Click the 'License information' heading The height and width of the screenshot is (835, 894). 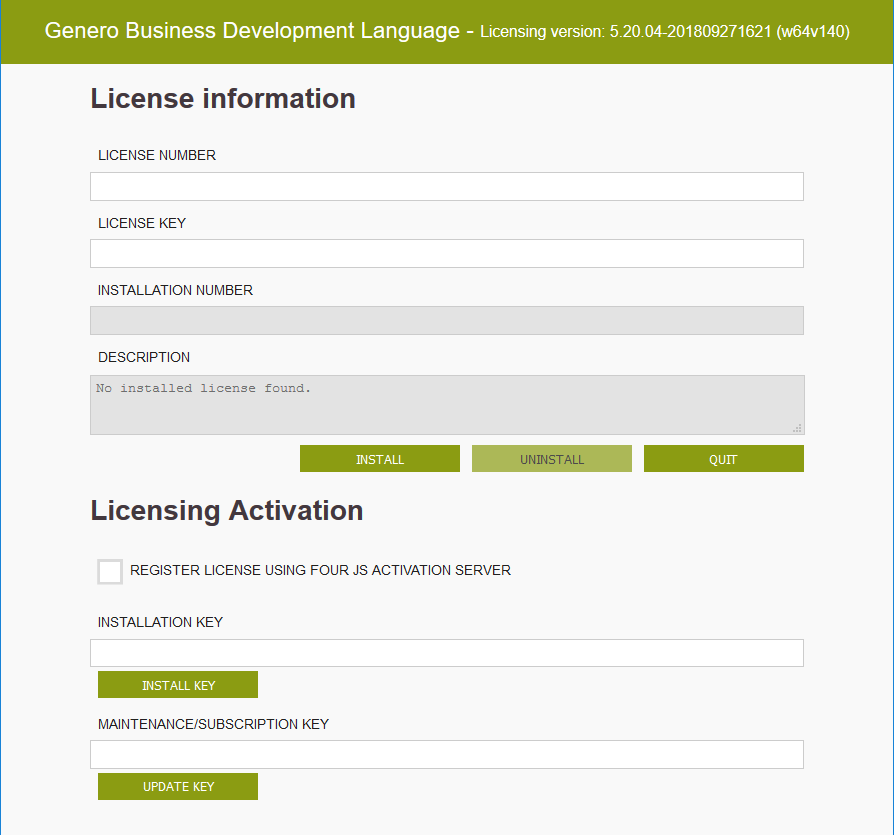click(223, 99)
